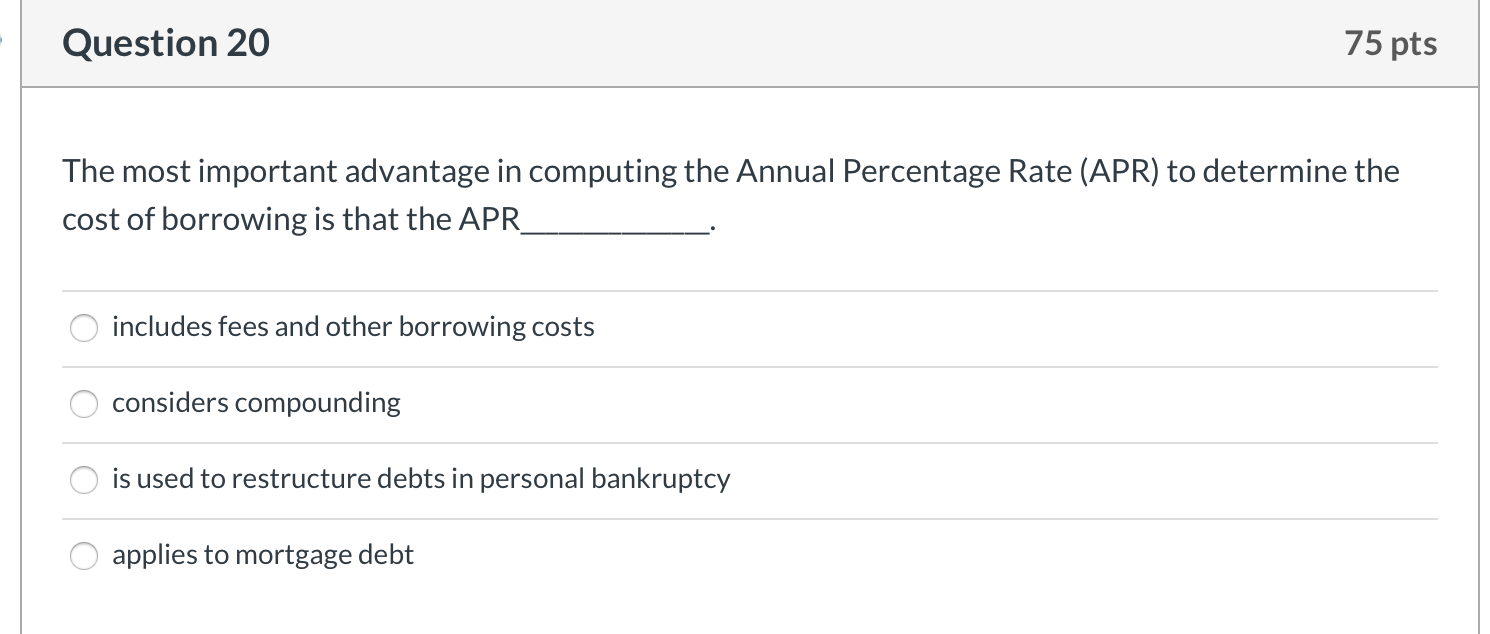Click the "75 pts" label
Viewport: 1490px width, 634px height.
[x=1390, y=42]
